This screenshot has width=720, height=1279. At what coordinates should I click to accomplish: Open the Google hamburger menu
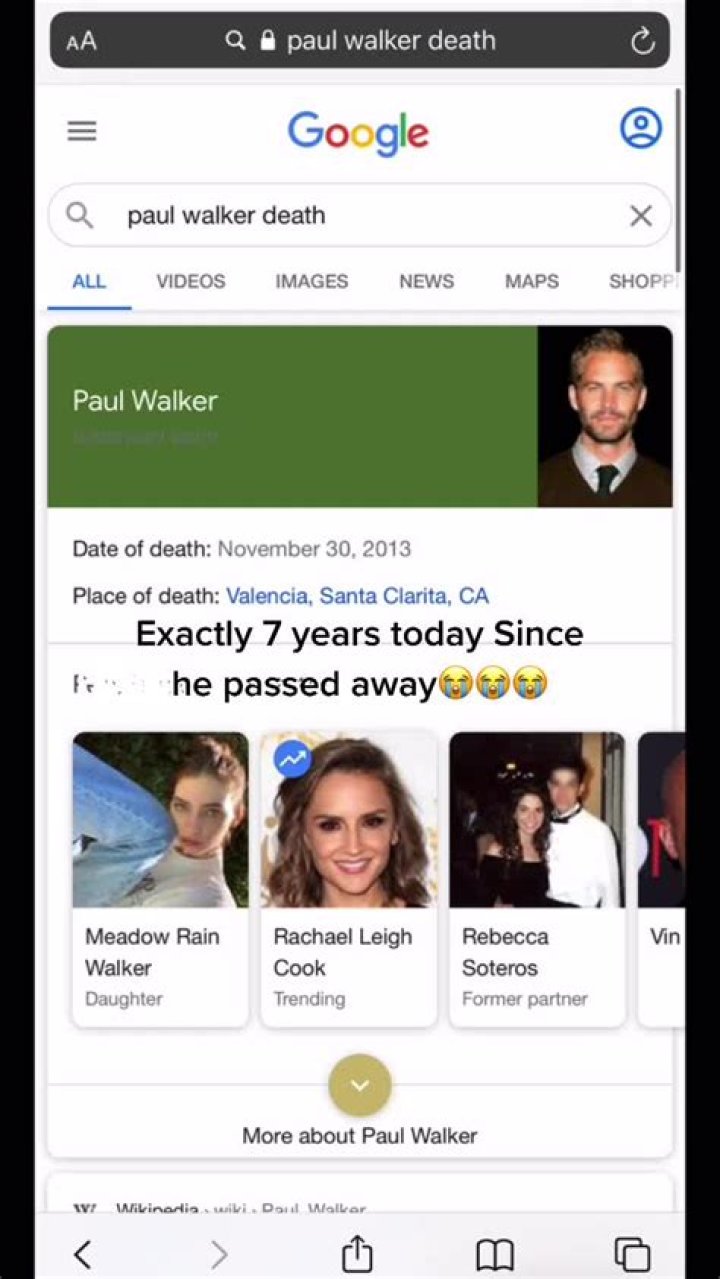(x=82, y=131)
